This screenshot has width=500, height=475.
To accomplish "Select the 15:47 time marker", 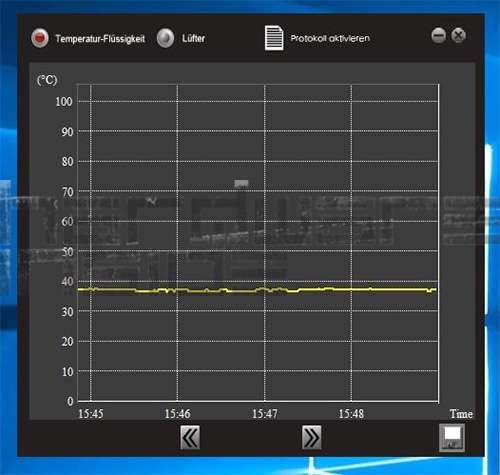I will [x=265, y=414].
